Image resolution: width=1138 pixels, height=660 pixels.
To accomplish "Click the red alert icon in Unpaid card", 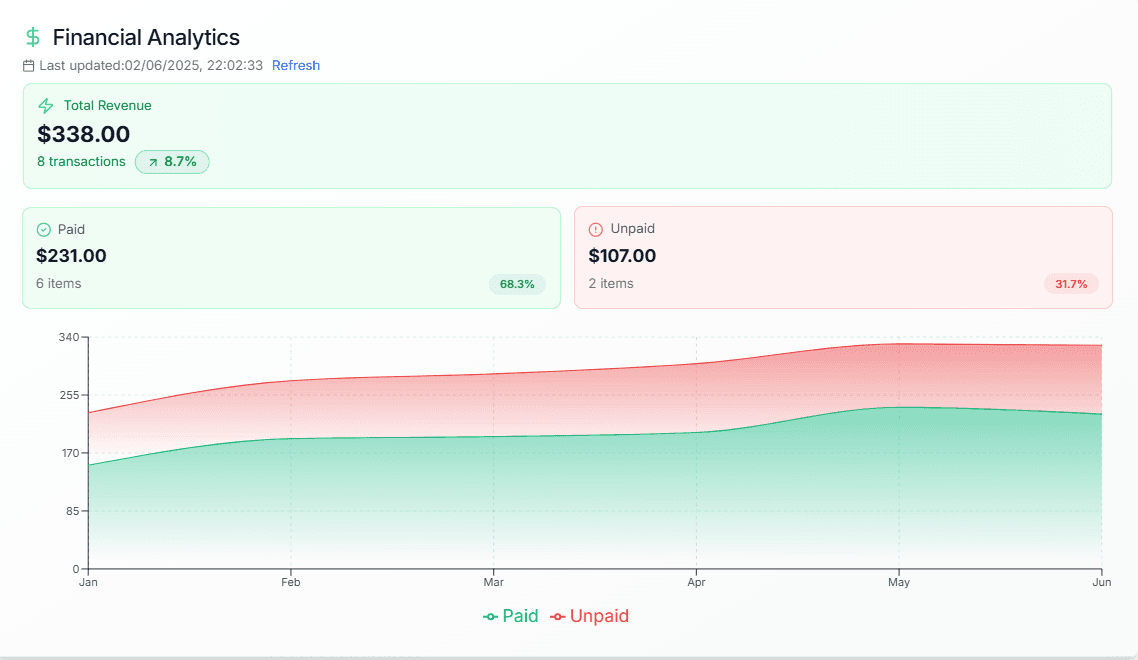I will click(596, 229).
